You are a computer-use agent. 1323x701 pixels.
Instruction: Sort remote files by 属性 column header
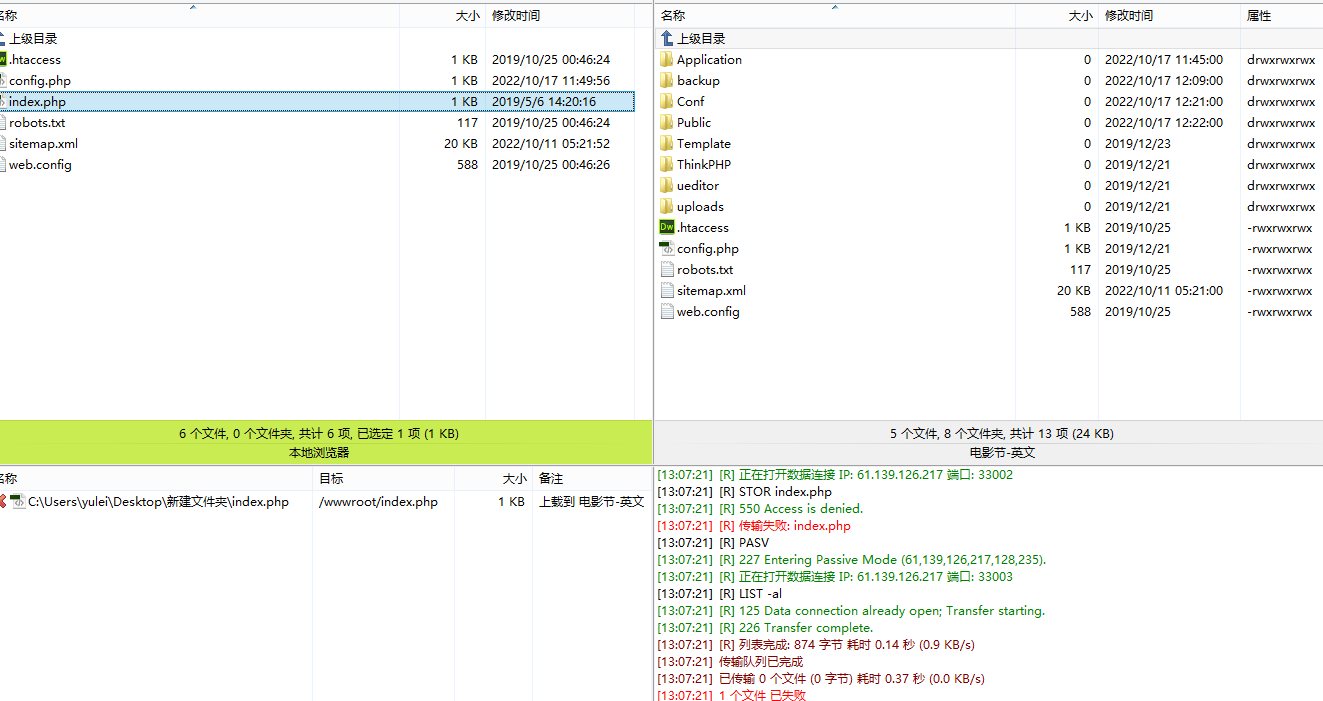point(1258,16)
